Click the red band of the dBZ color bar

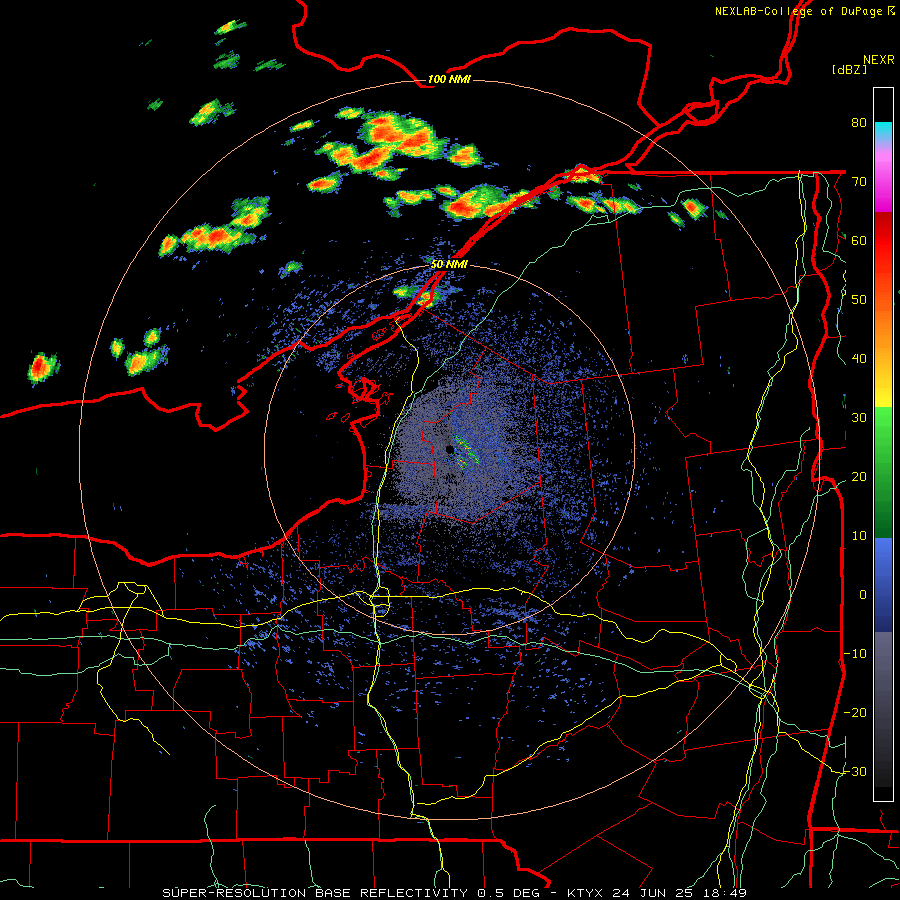pyautogui.click(x=883, y=241)
